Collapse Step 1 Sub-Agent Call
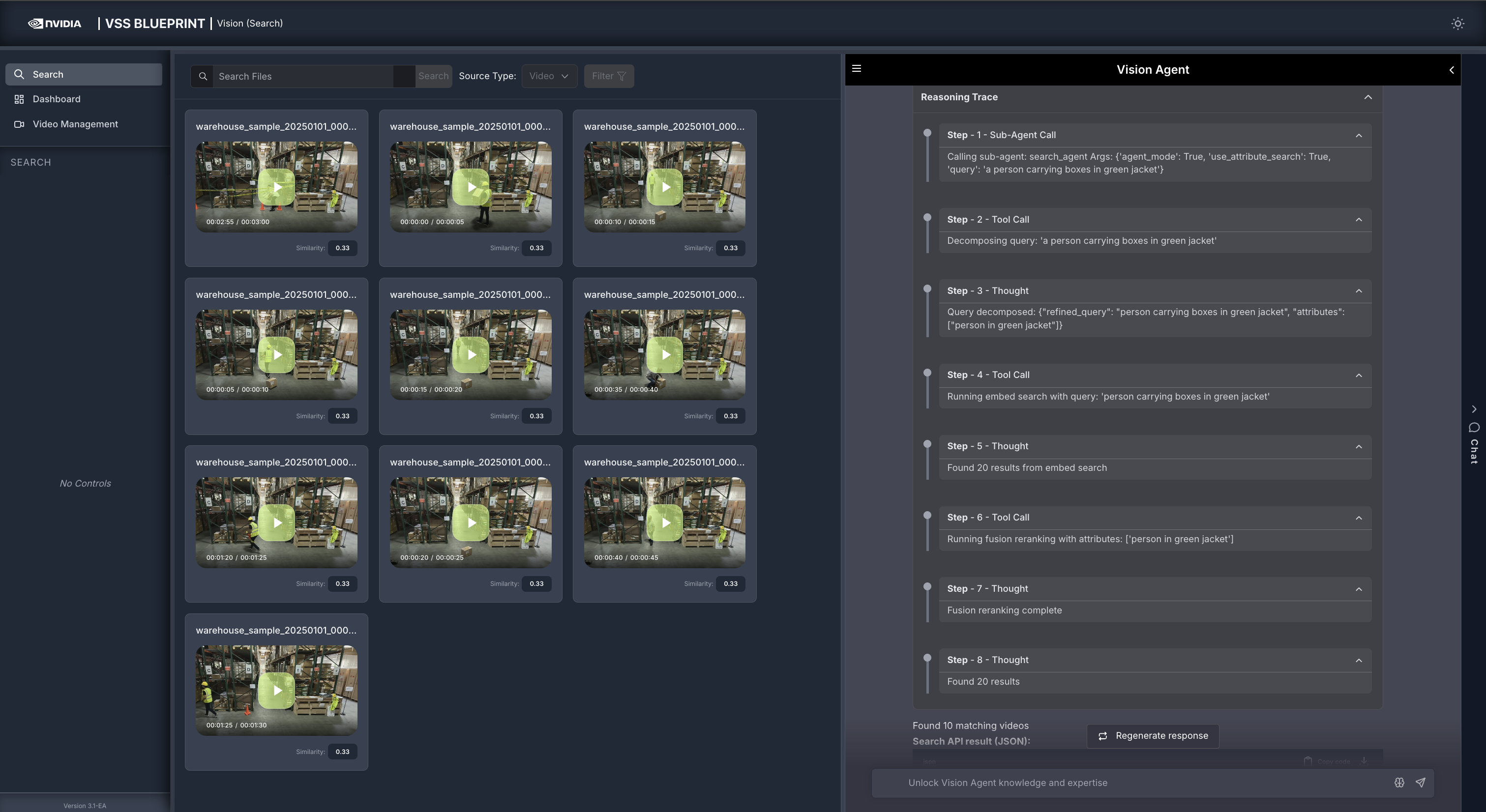 coord(1359,136)
